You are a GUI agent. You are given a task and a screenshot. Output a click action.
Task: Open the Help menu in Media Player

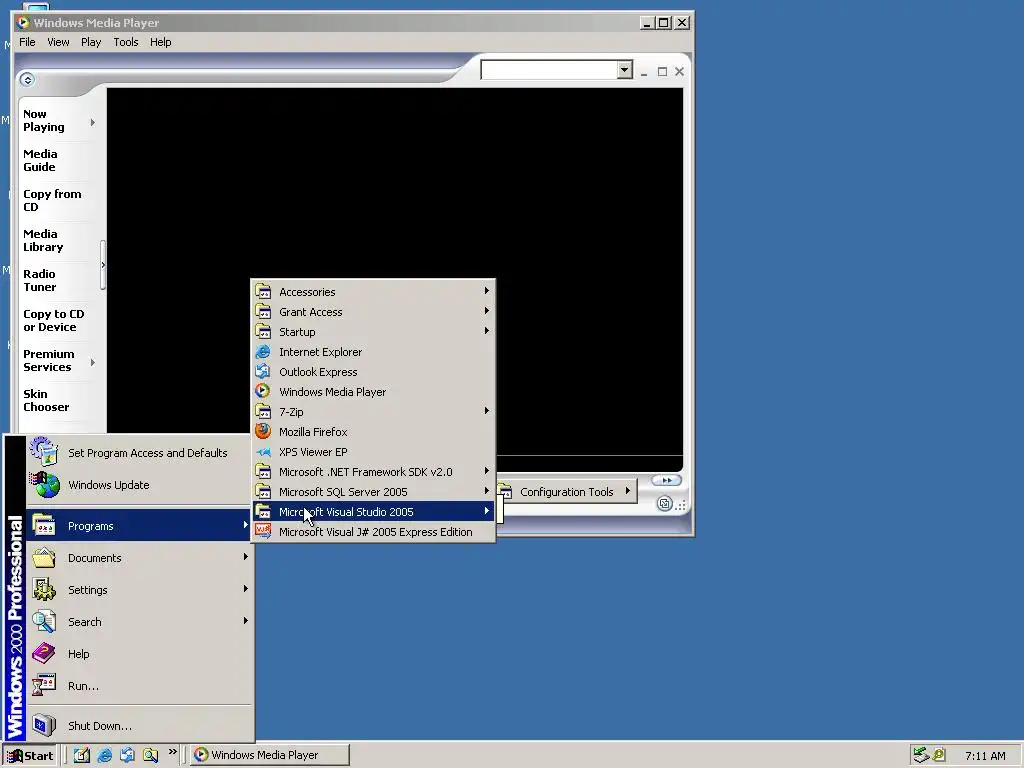(161, 42)
